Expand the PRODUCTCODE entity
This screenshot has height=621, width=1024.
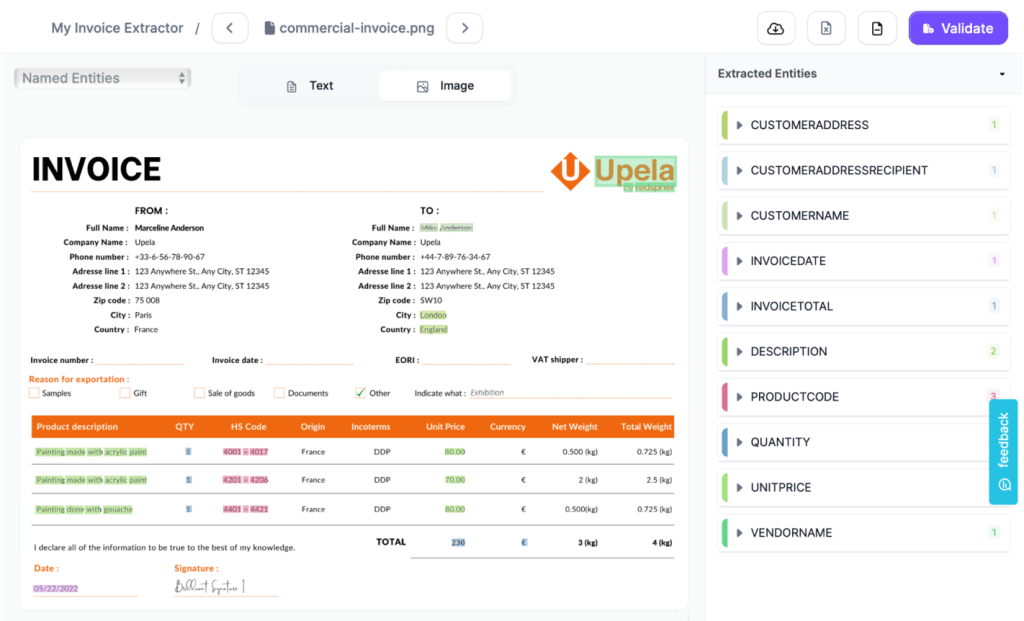(740, 397)
